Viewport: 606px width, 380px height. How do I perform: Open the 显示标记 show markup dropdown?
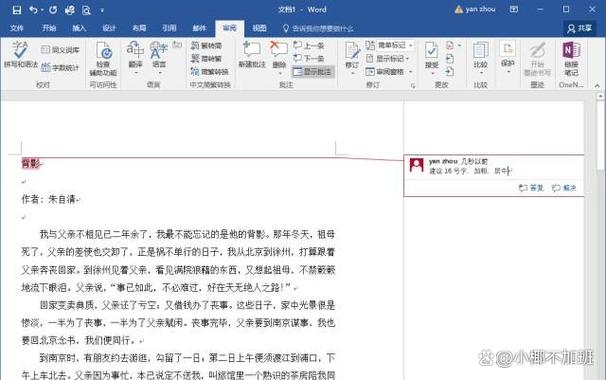point(387,58)
